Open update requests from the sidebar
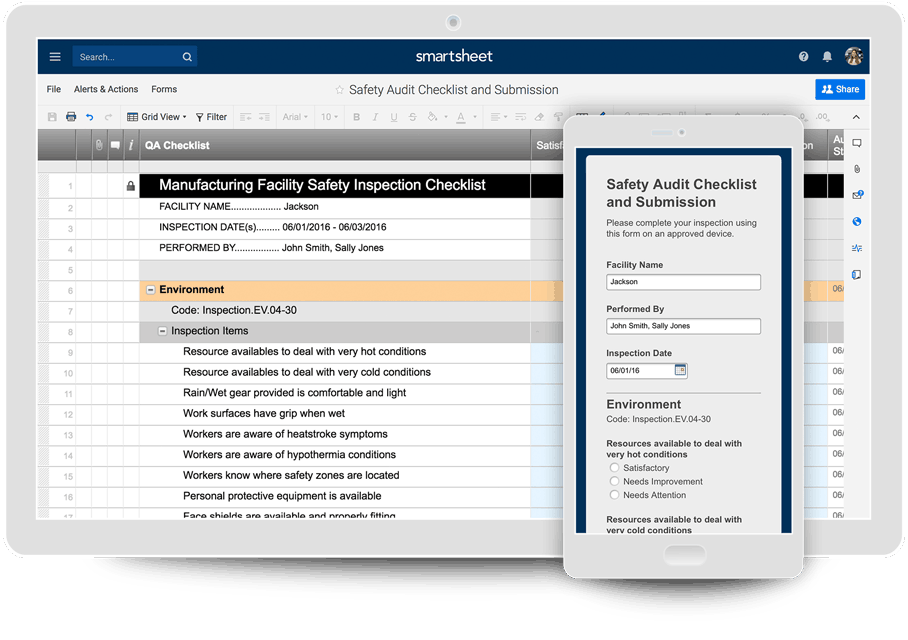This screenshot has height=640, width=908. (x=857, y=194)
